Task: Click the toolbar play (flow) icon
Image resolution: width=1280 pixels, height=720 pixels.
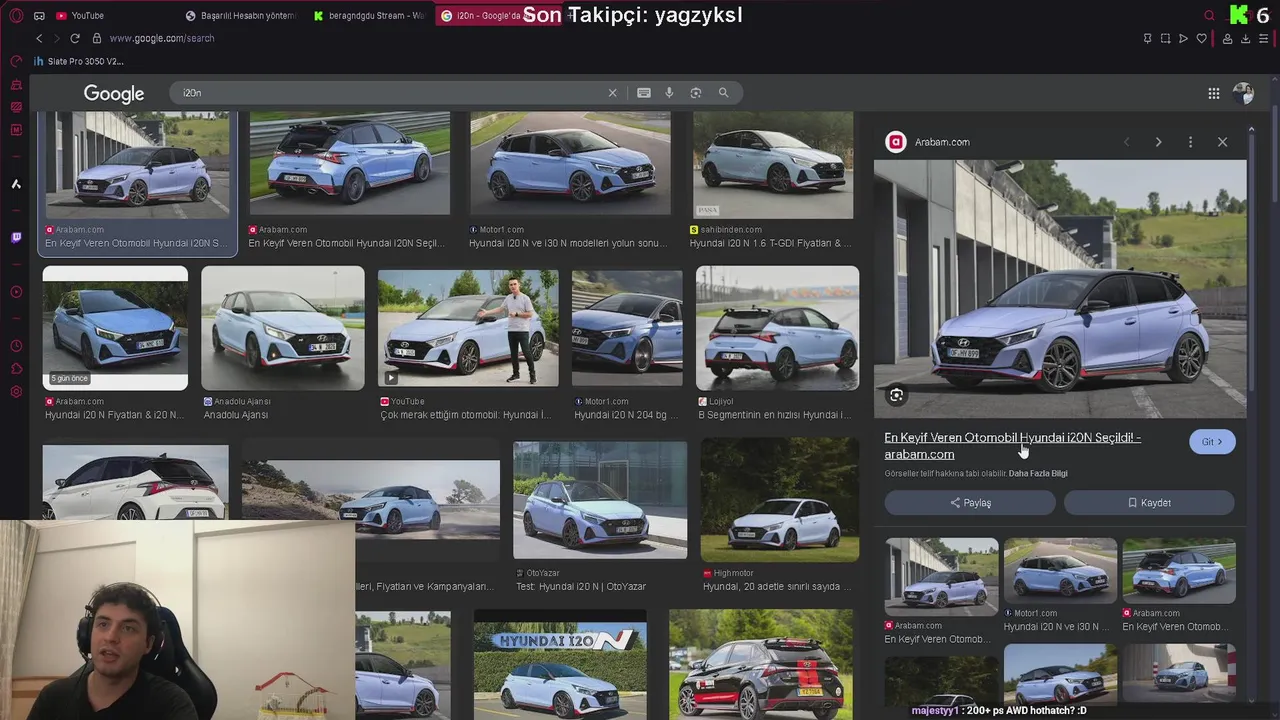Action: (1183, 38)
